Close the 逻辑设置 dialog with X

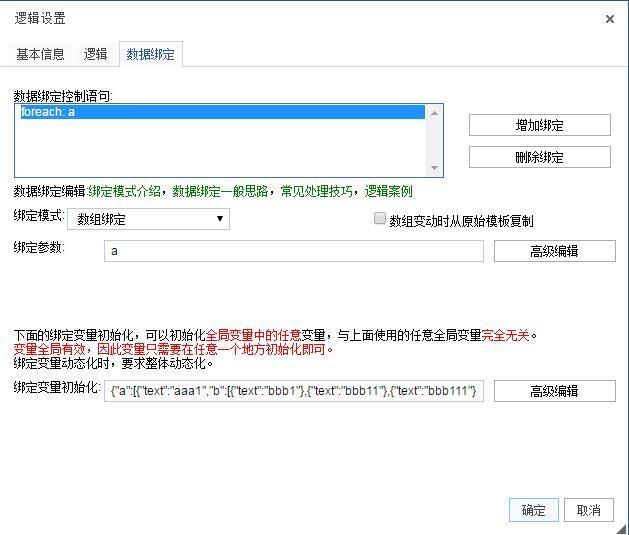610,19
